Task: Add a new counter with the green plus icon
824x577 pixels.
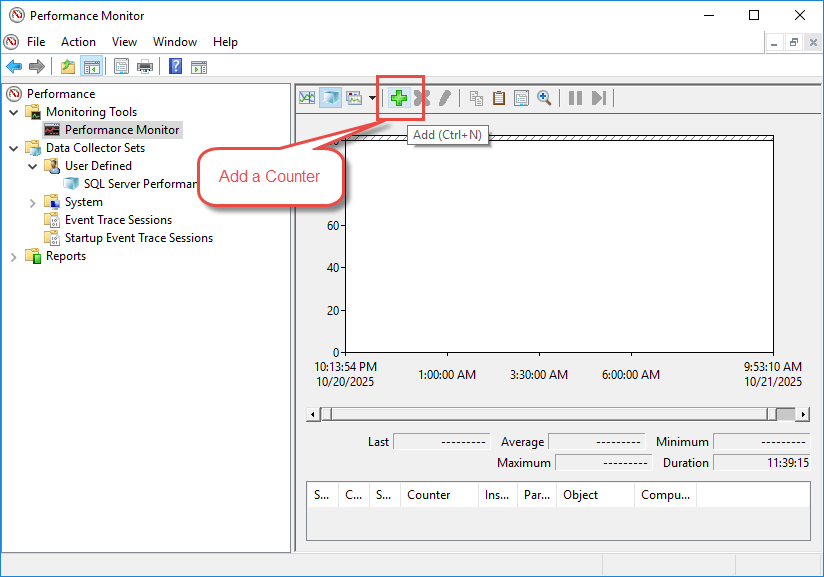Action: [398, 97]
